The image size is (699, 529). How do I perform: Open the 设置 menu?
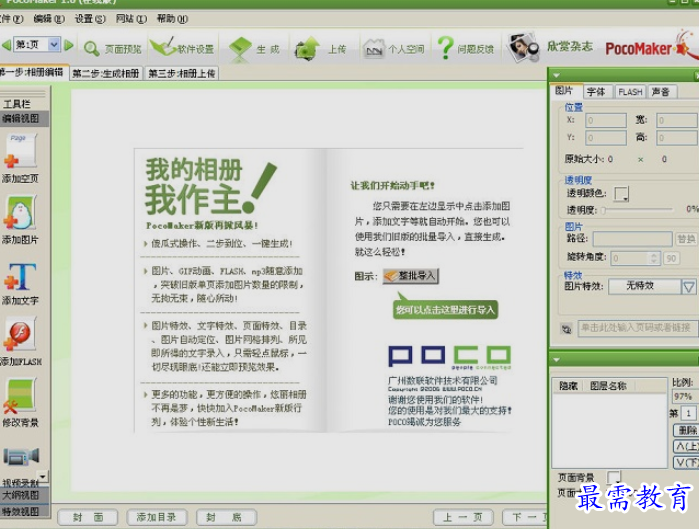coord(90,19)
